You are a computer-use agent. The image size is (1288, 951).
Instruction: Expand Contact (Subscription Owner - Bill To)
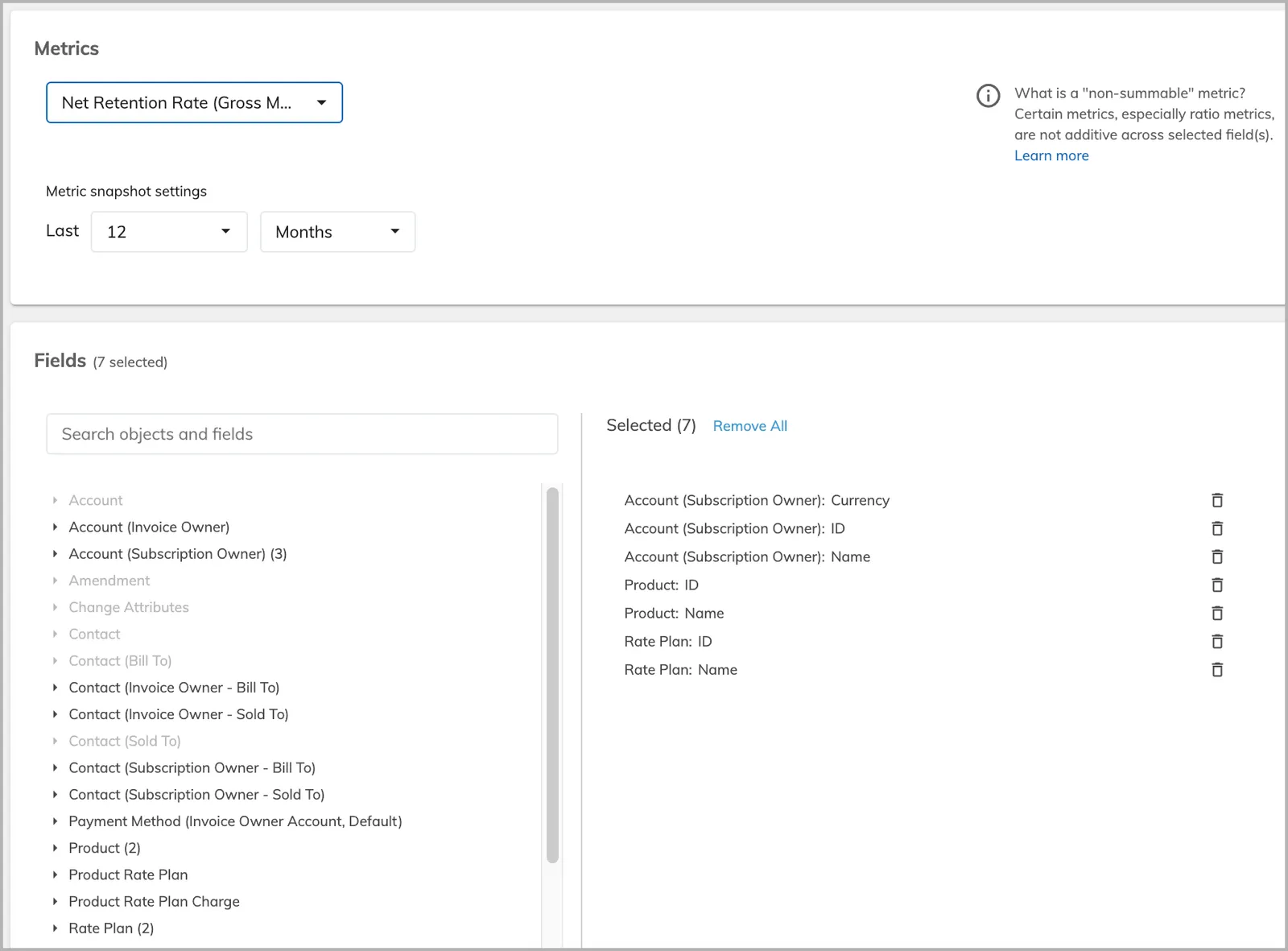click(x=55, y=767)
